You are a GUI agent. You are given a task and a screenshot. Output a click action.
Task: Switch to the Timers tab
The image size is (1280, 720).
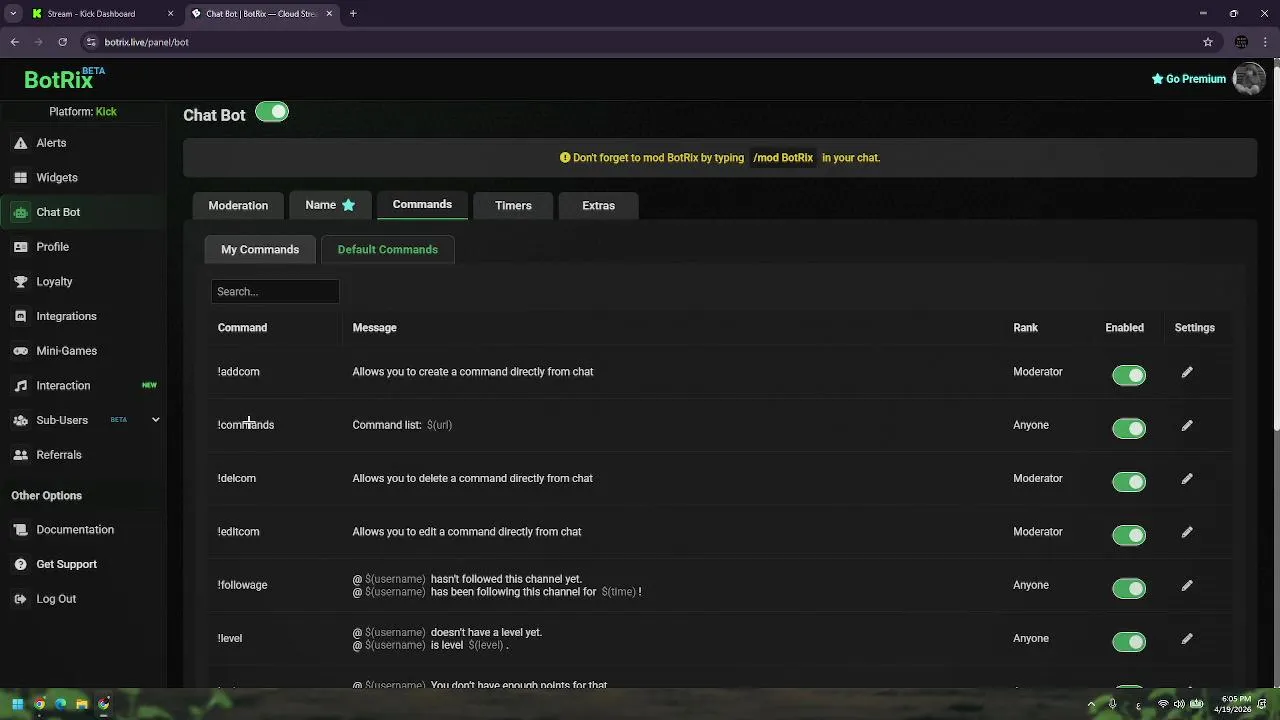tap(513, 205)
